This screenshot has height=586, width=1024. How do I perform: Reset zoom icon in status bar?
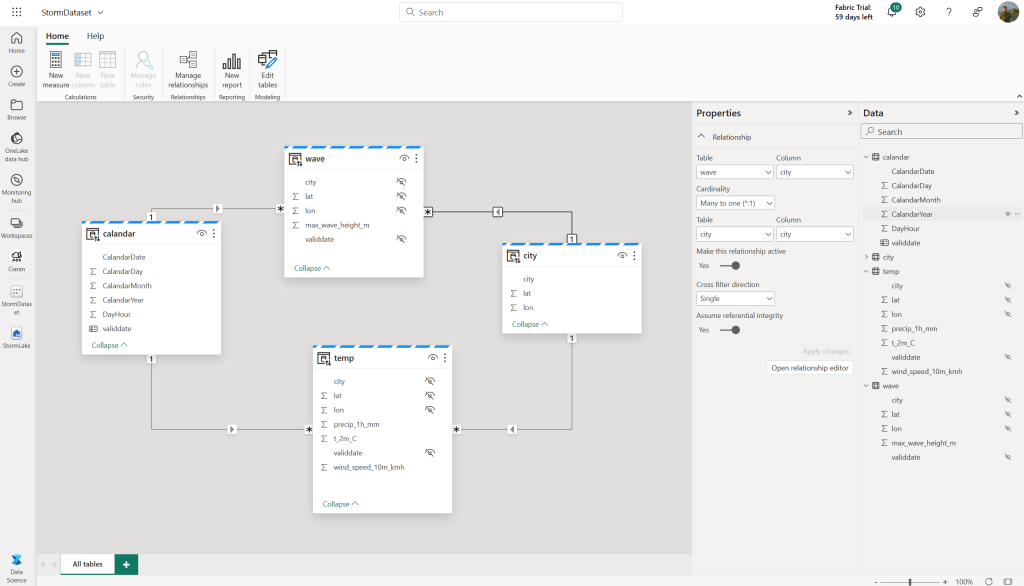[x=989, y=581]
